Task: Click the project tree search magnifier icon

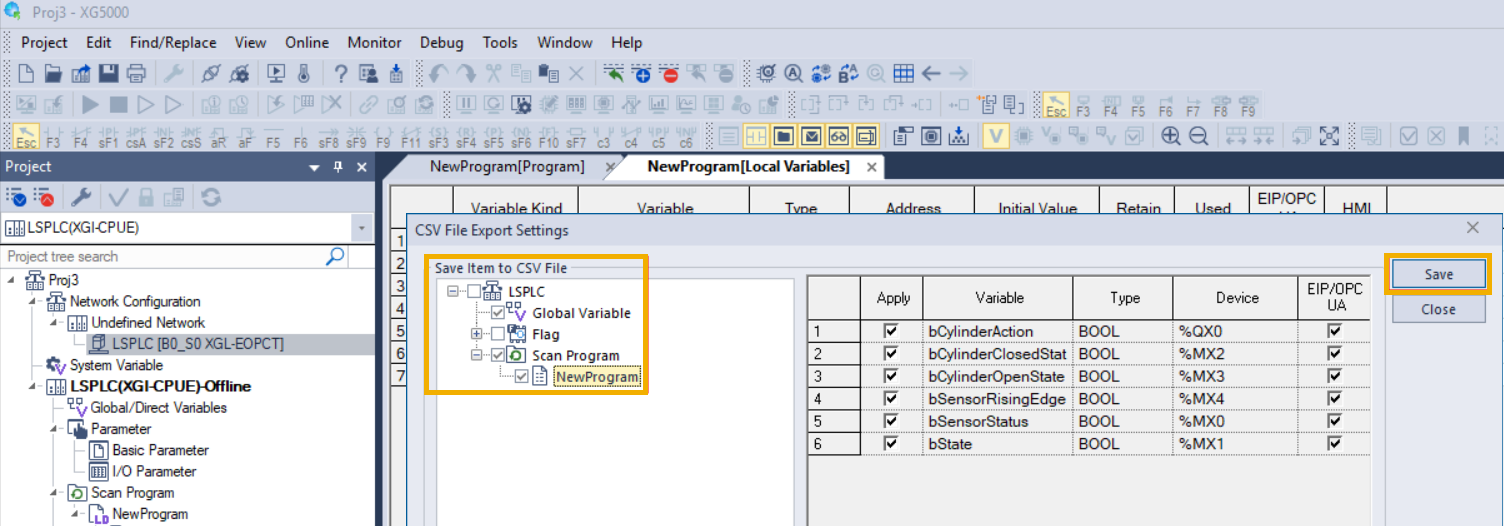Action: (x=336, y=257)
